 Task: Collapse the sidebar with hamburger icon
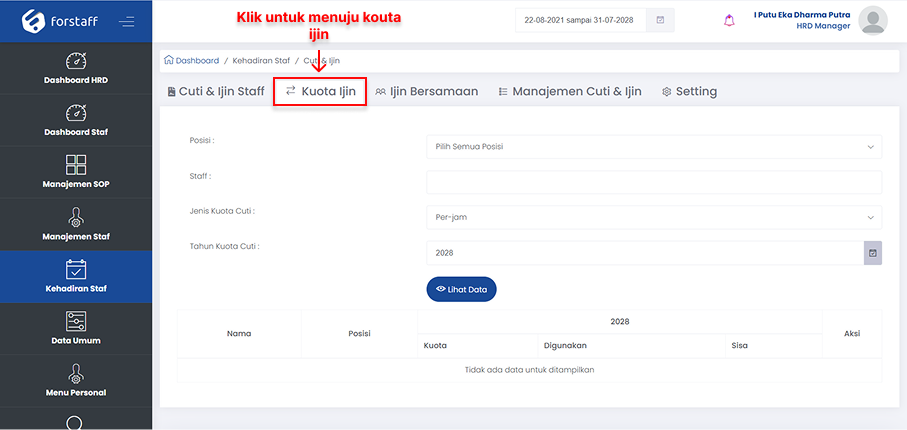click(x=126, y=21)
